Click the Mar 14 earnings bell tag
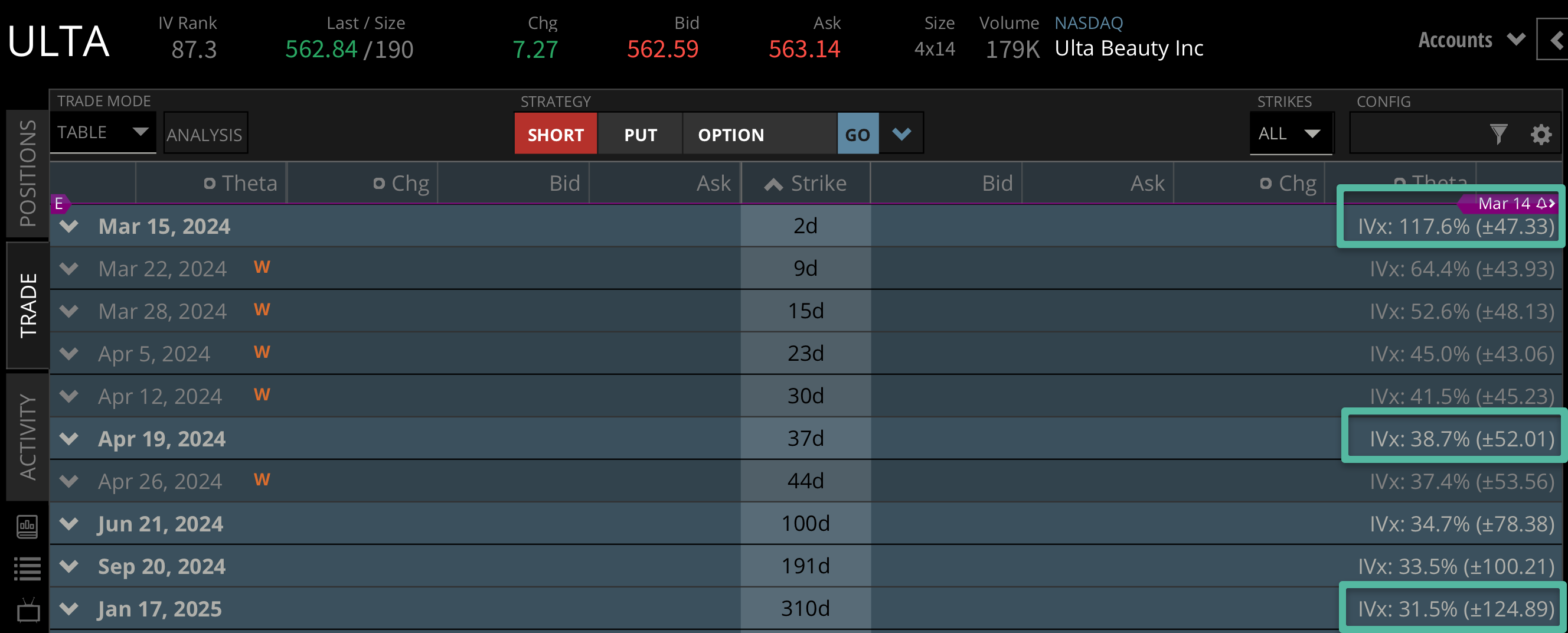 click(x=1510, y=203)
